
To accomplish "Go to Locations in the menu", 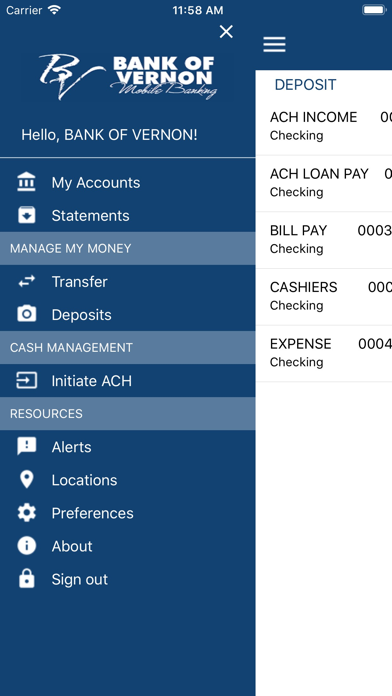I will (127, 480).
